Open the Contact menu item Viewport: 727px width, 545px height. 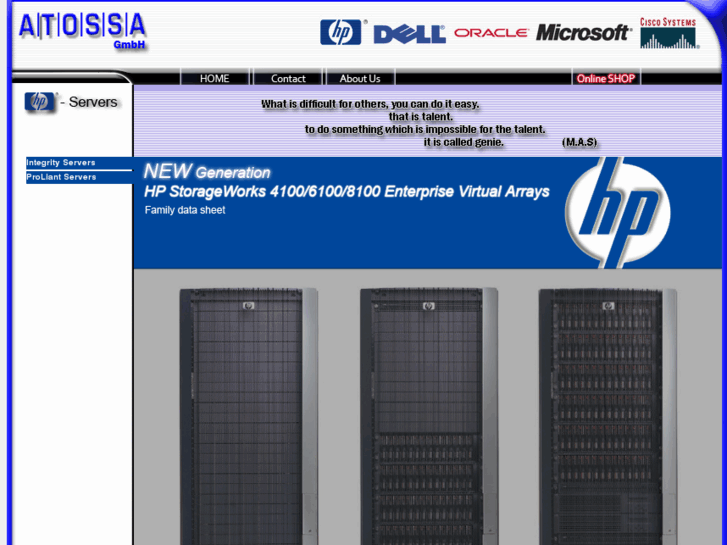tap(288, 78)
